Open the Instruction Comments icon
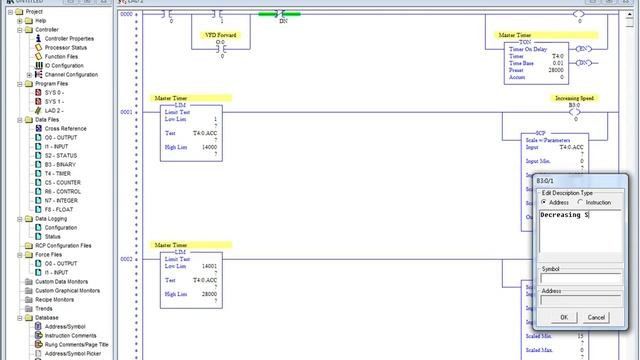This screenshot has height=360, width=640. (38, 335)
